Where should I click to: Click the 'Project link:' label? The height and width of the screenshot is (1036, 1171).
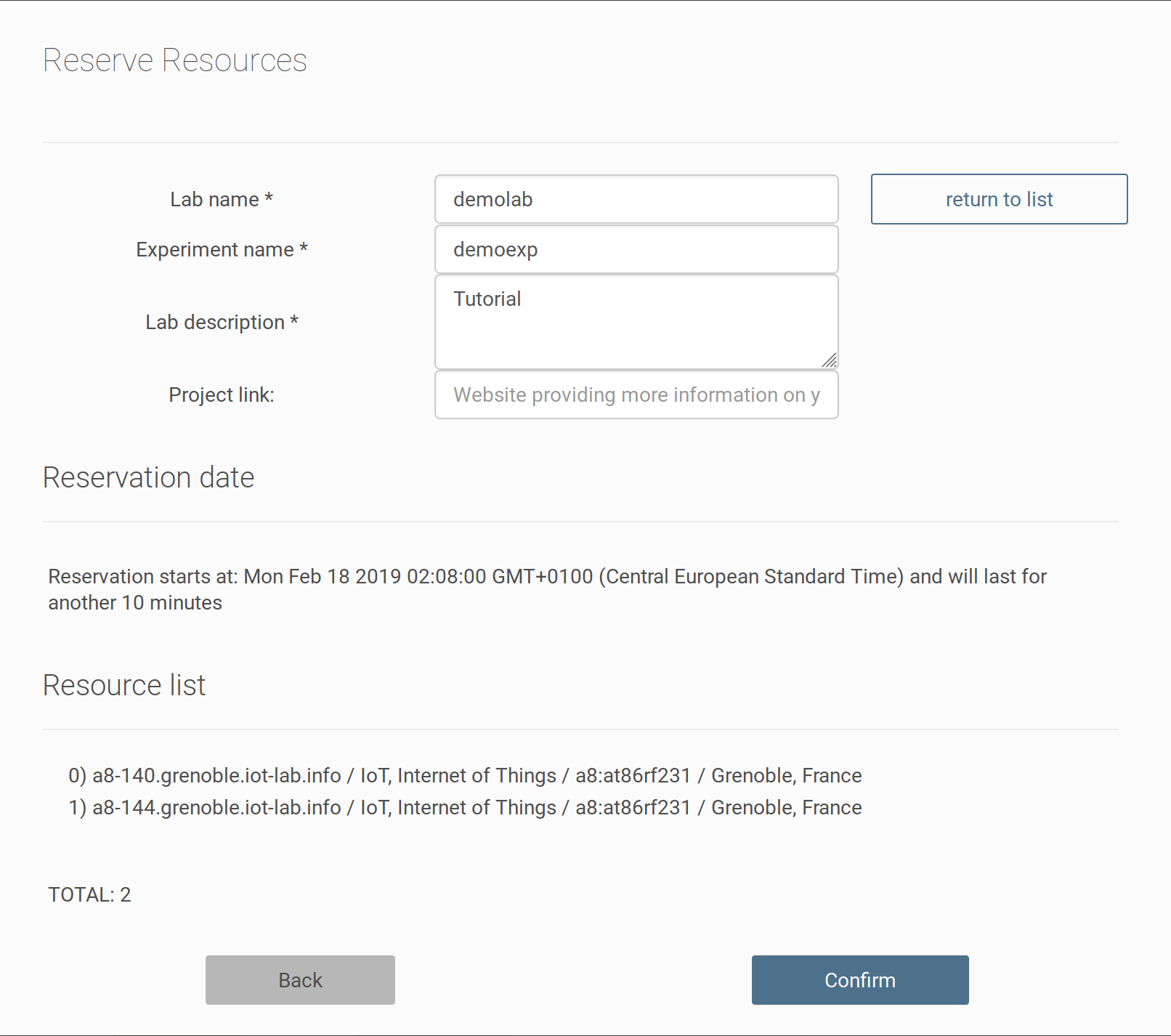221,394
